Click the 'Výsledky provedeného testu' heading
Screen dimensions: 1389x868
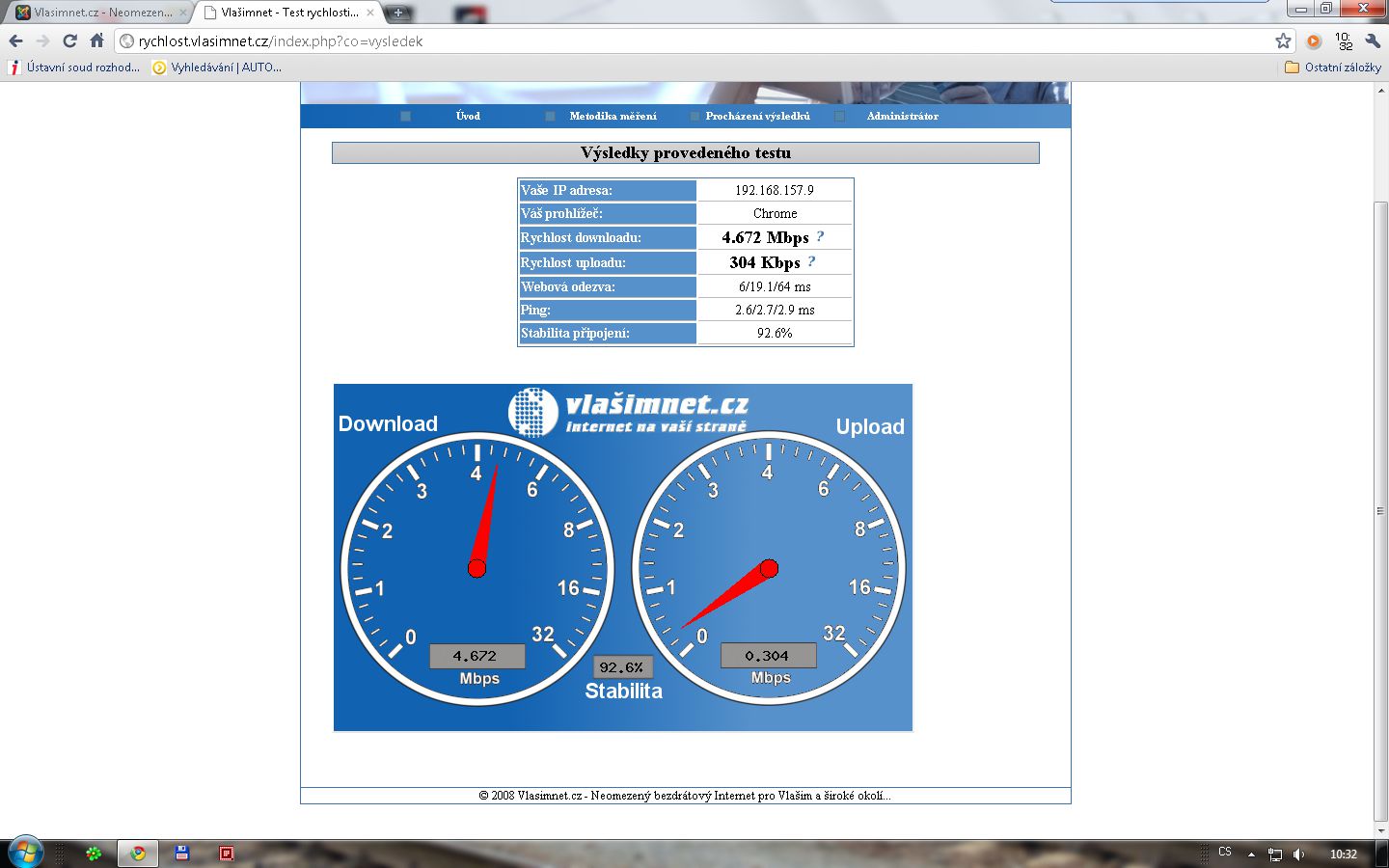[686, 152]
